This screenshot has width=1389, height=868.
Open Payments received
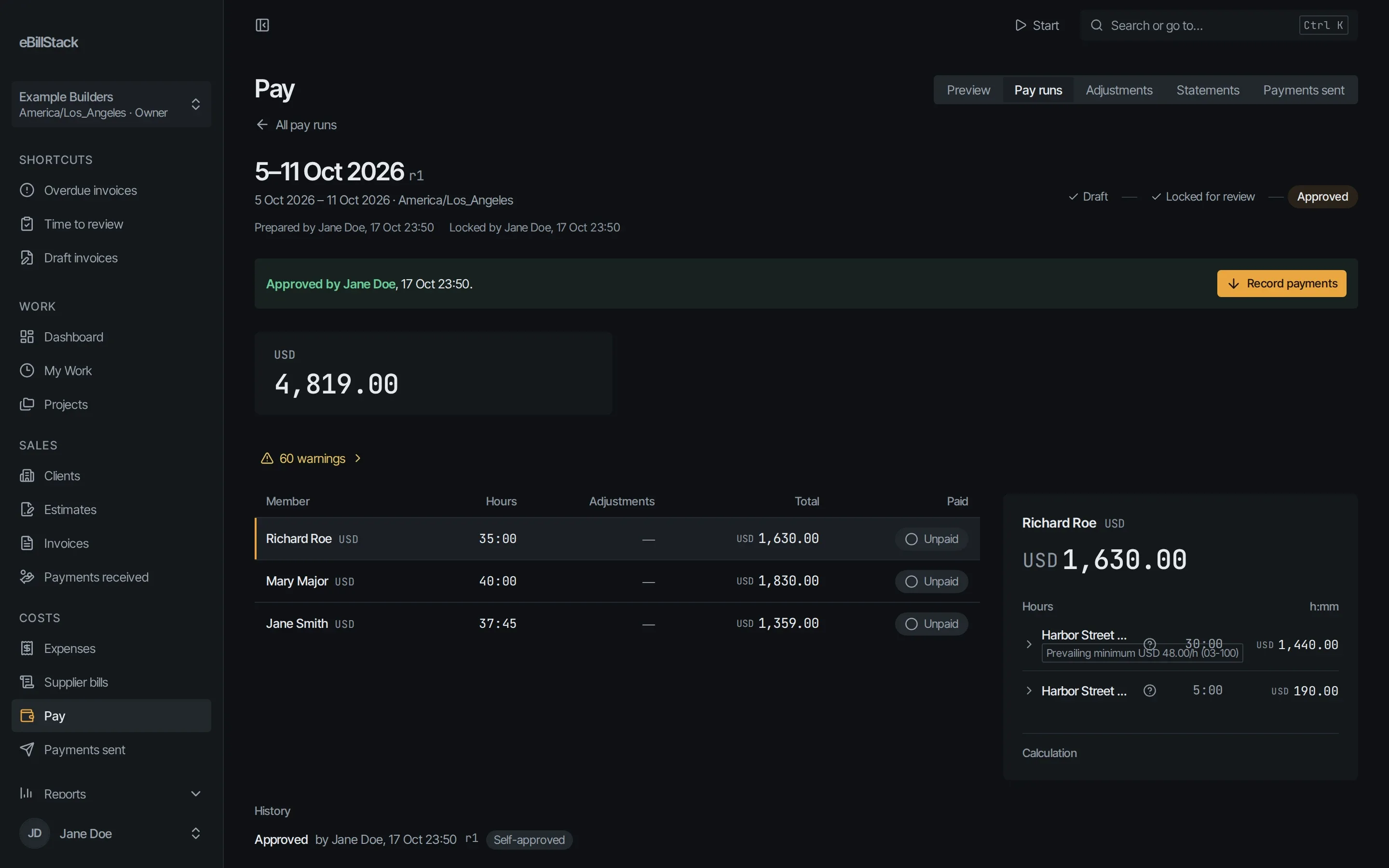click(111, 578)
